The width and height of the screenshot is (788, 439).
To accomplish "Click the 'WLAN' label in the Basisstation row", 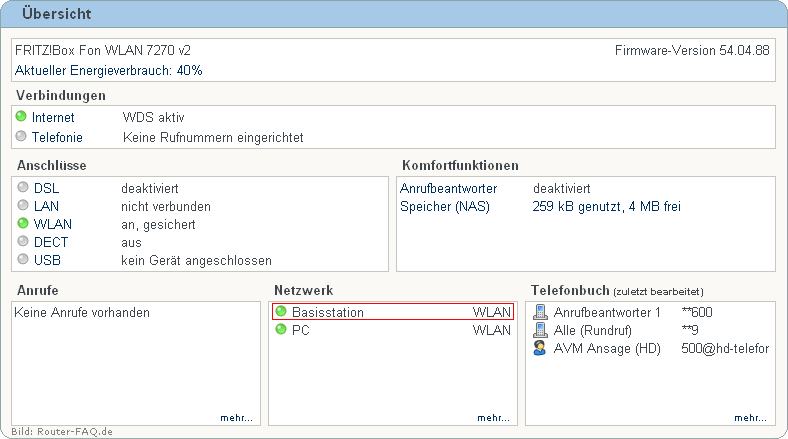I will 491,312.
